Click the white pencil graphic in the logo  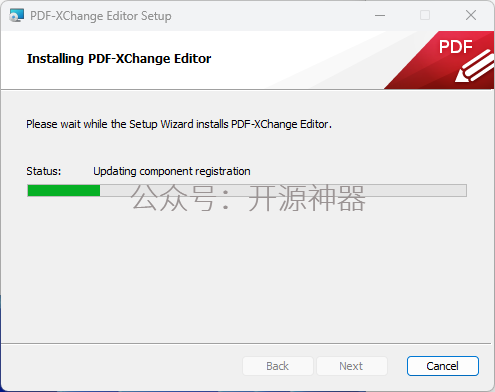click(475, 66)
